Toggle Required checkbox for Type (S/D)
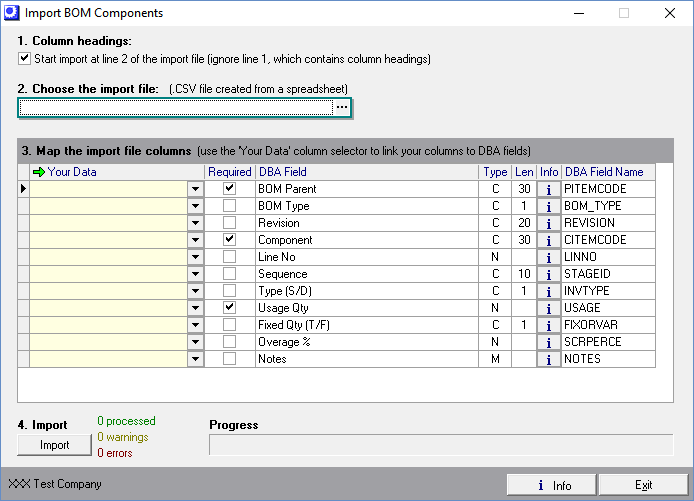The width and height of the screenshot is (694, 501). [x=229, y=291]
